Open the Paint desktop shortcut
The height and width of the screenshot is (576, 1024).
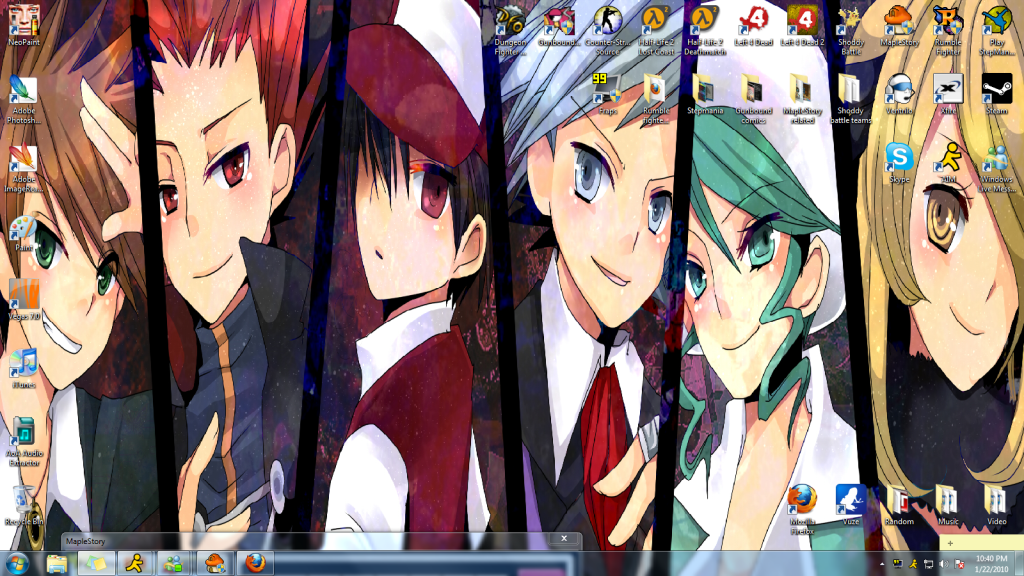pos(24,233)
